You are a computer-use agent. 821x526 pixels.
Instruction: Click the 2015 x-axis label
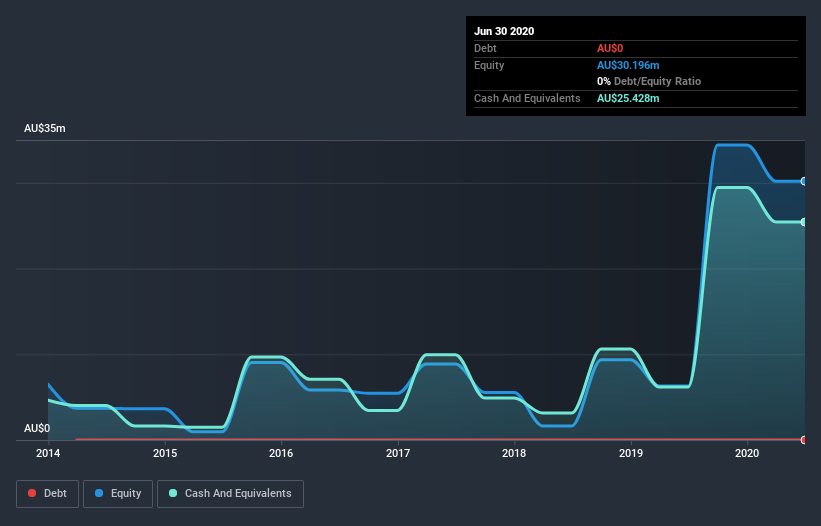(x=165, y=453)
